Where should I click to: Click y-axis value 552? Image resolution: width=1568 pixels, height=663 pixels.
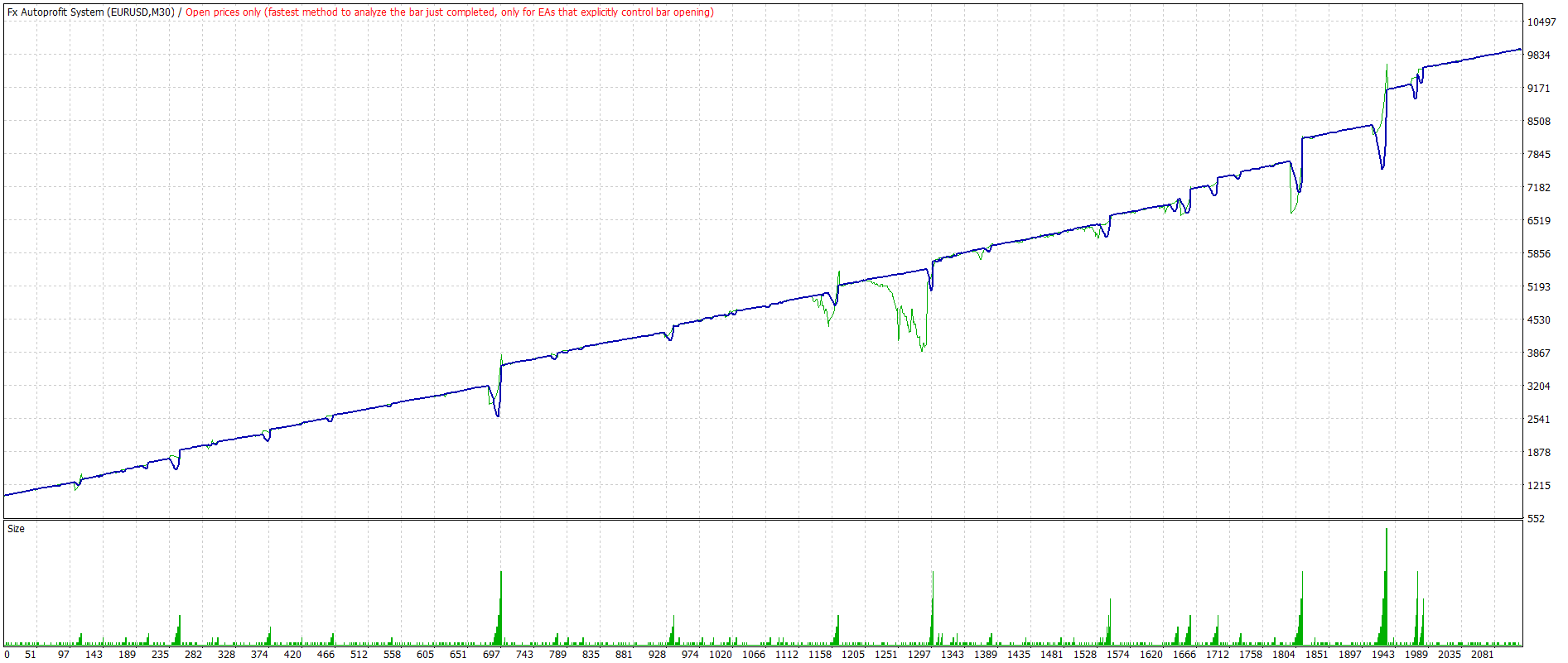(1536, 519)
